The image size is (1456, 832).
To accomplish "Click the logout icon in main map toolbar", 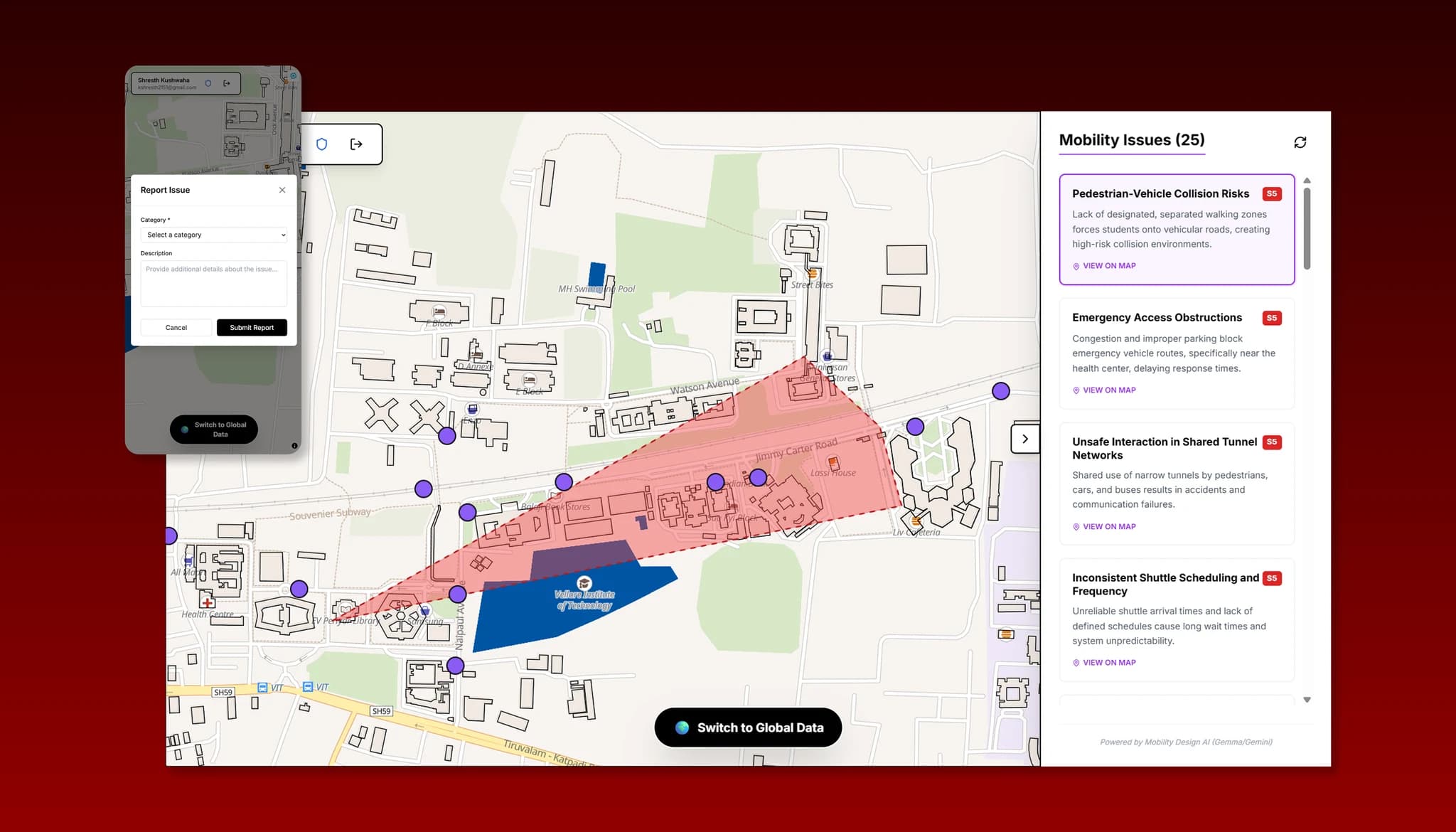I will click(357, 144).
